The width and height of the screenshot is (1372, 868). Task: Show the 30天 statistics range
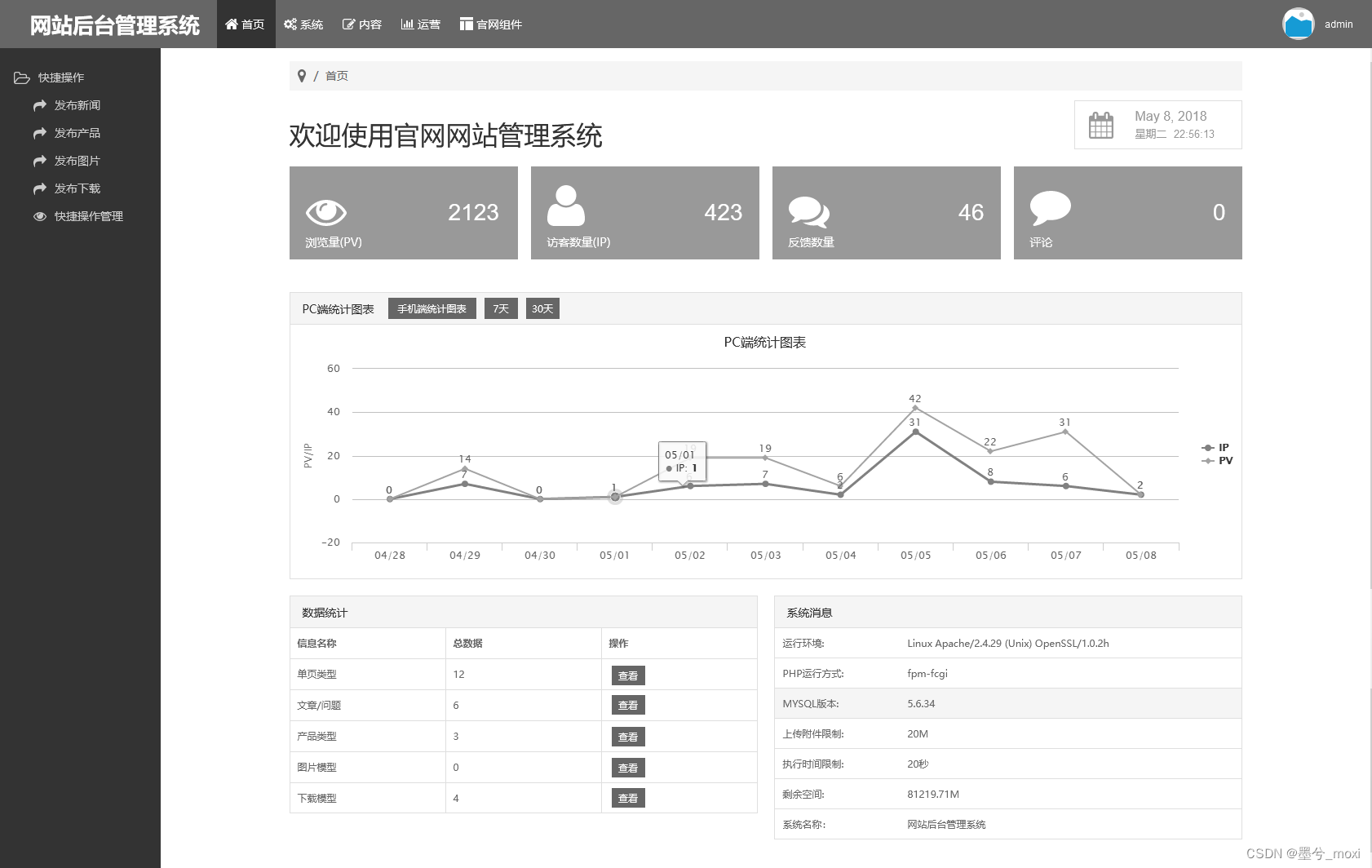pos(542,308)
